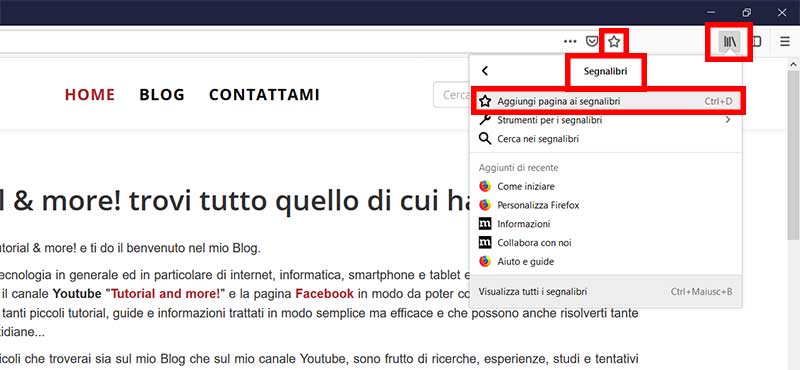Click the scrollbar up arrow
The height and width of the screenshot is (370, 800).
pos(794,64)
